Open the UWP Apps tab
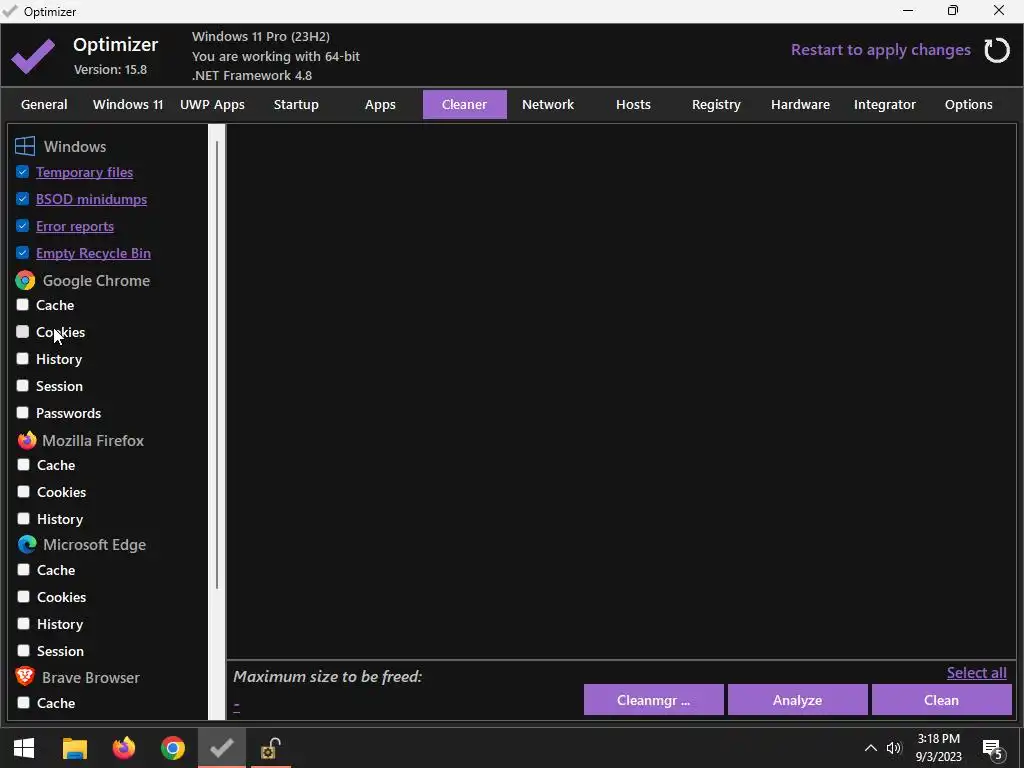1024x768 pixels. click(212, 104)
